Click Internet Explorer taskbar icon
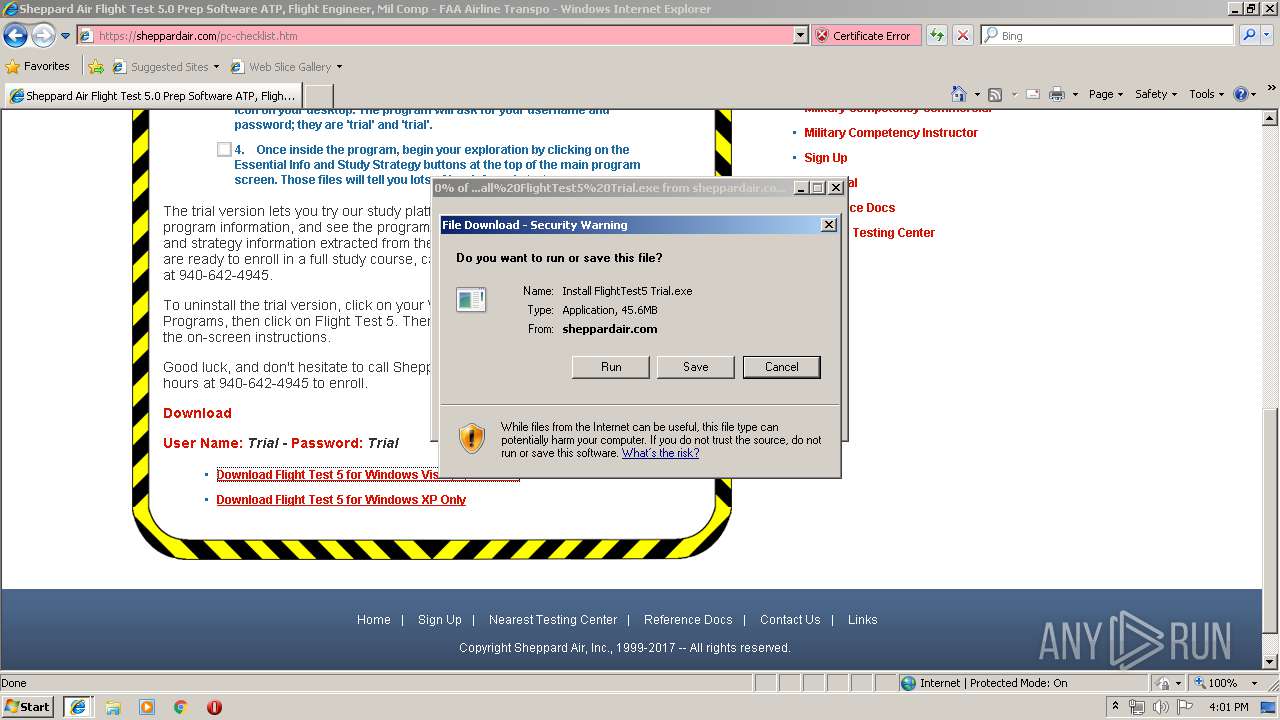The height and width of the screenshot is (720, 1280). click(x=77, y=706)
